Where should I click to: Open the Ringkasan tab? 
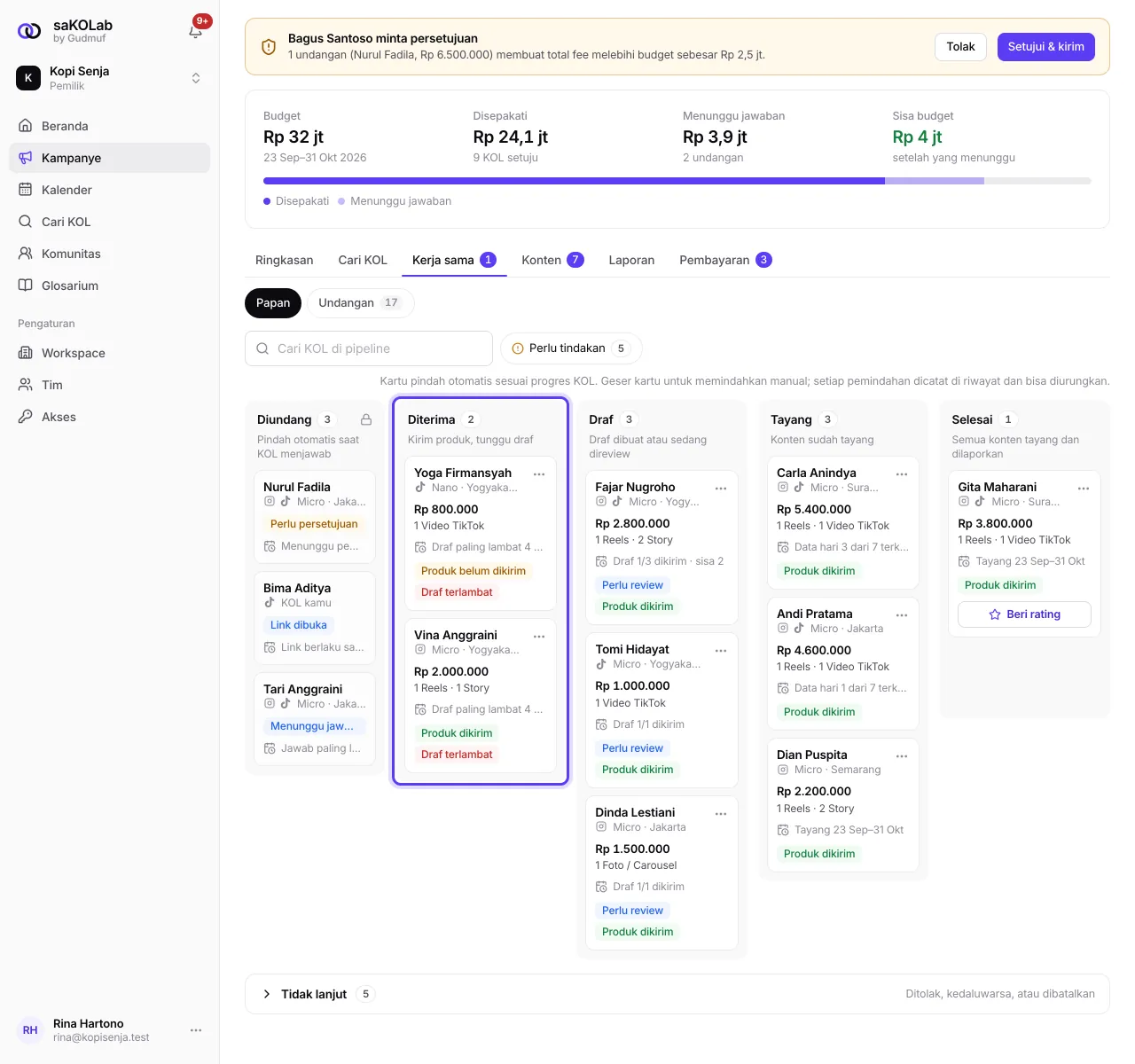pyautogui.click(x=285, y=260)
